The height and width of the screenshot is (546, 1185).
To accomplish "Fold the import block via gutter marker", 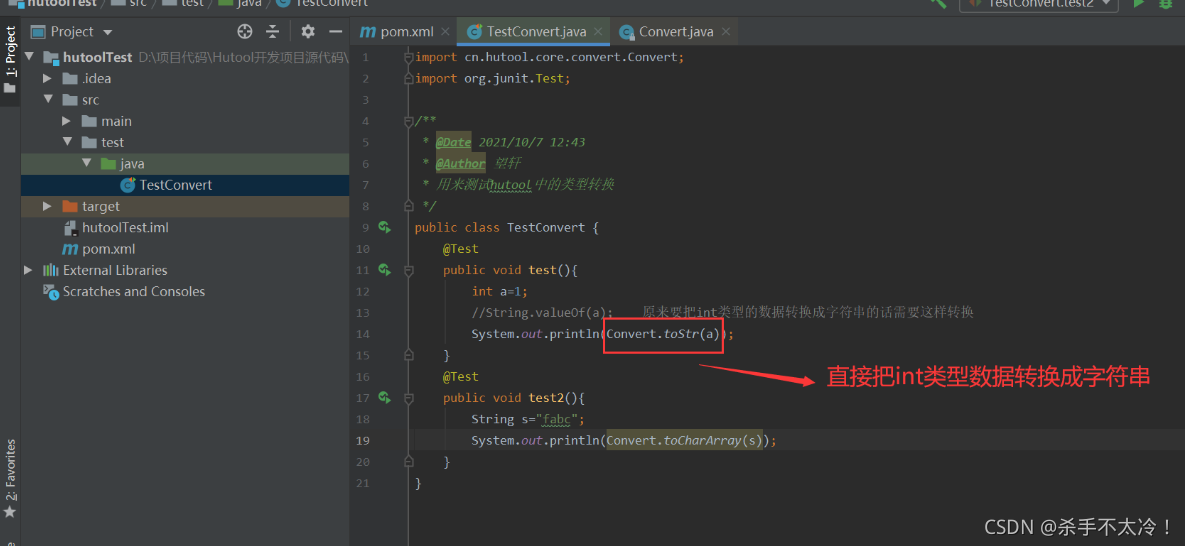I will coord(409,57).
